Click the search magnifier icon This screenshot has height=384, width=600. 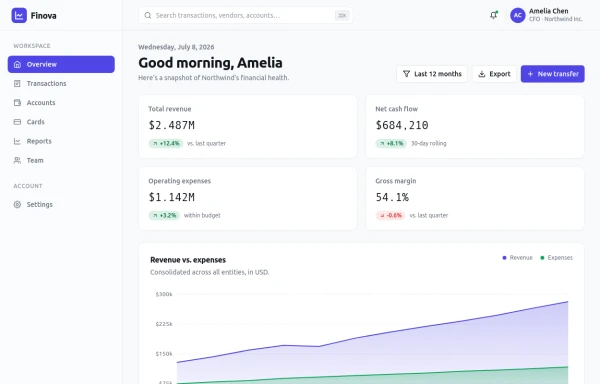tap(148, 15)
